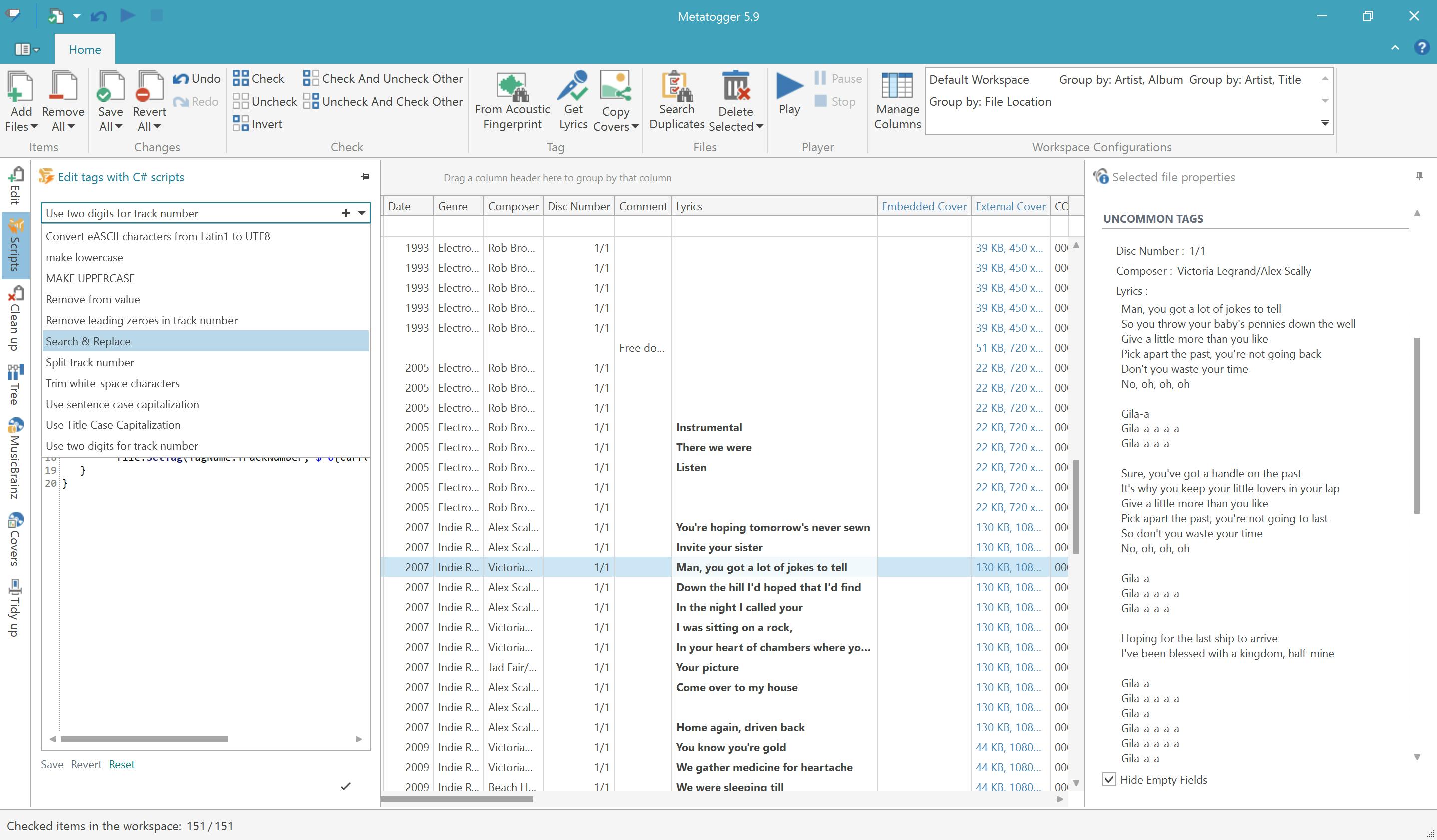Click the script editor horizontal scrollbar

(x=144, y=739)
